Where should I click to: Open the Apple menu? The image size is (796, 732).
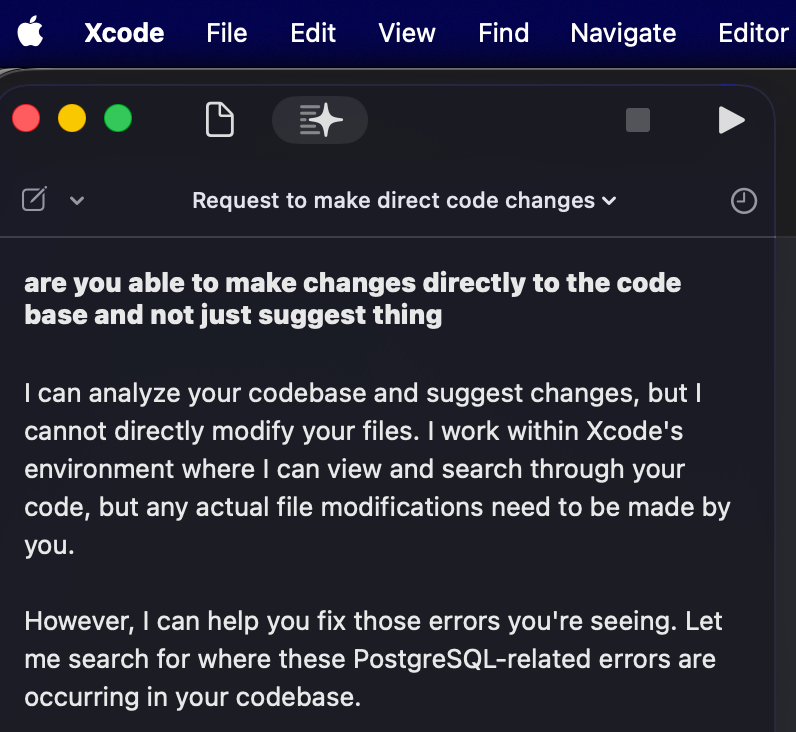31,33
